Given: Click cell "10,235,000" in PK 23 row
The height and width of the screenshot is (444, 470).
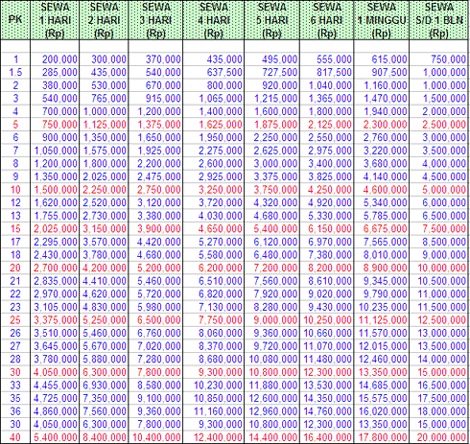Looking at the screenshot, I should point(382,307).
